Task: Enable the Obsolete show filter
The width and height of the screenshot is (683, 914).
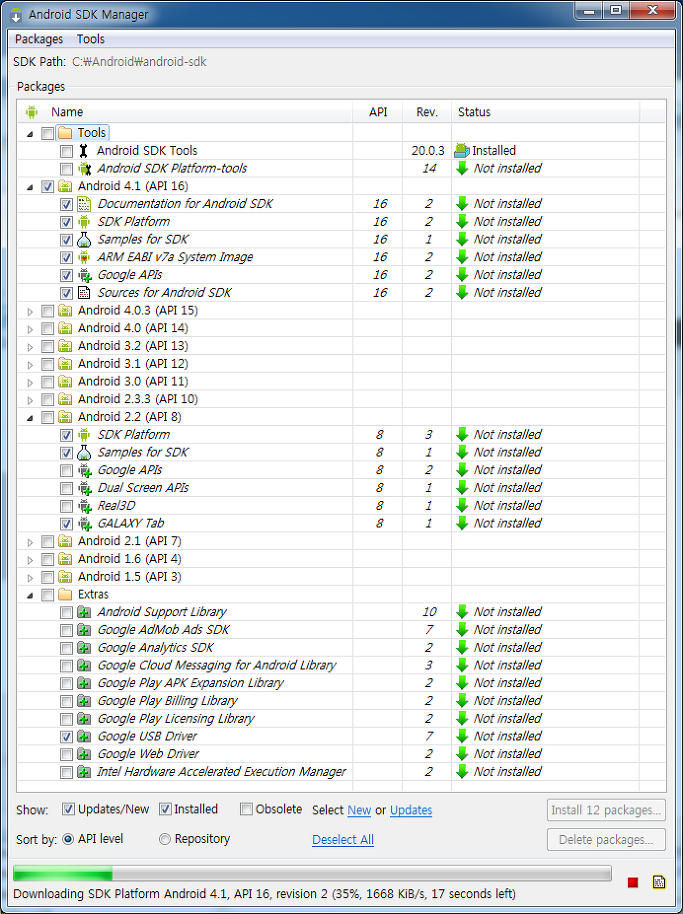Action: [x=247, y=809]
